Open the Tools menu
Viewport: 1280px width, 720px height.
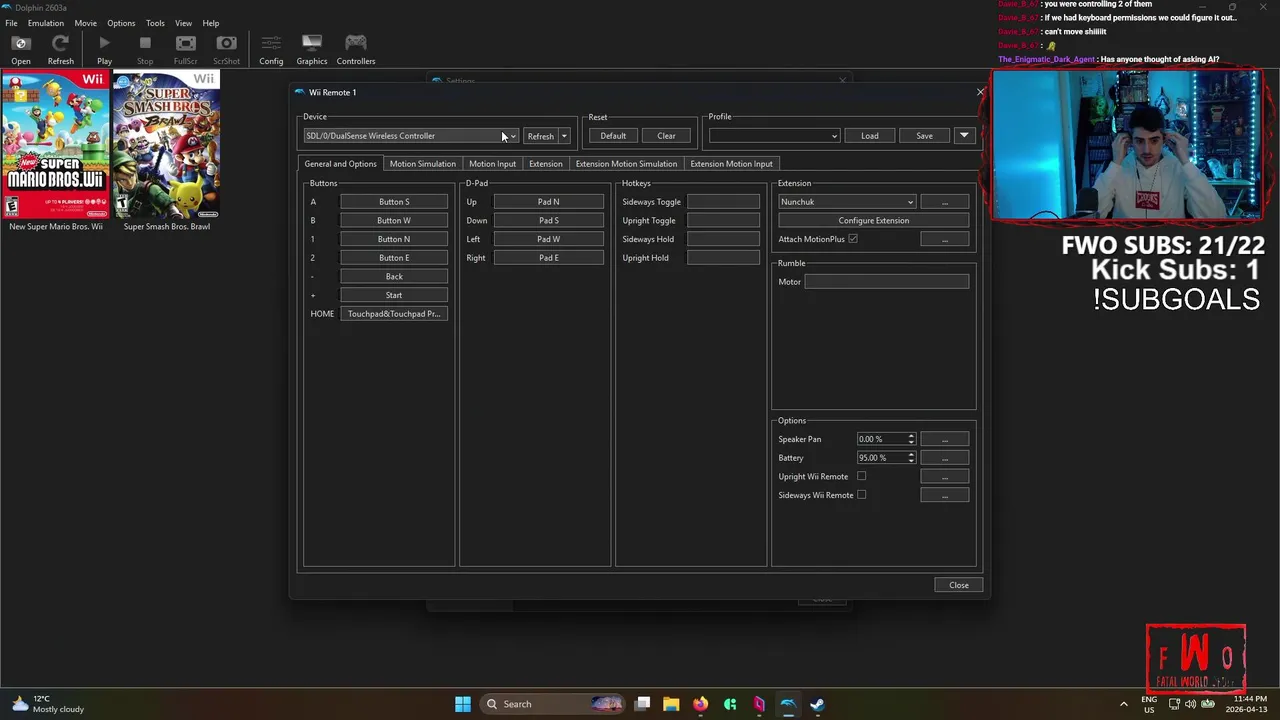click(x=155, y=23)
